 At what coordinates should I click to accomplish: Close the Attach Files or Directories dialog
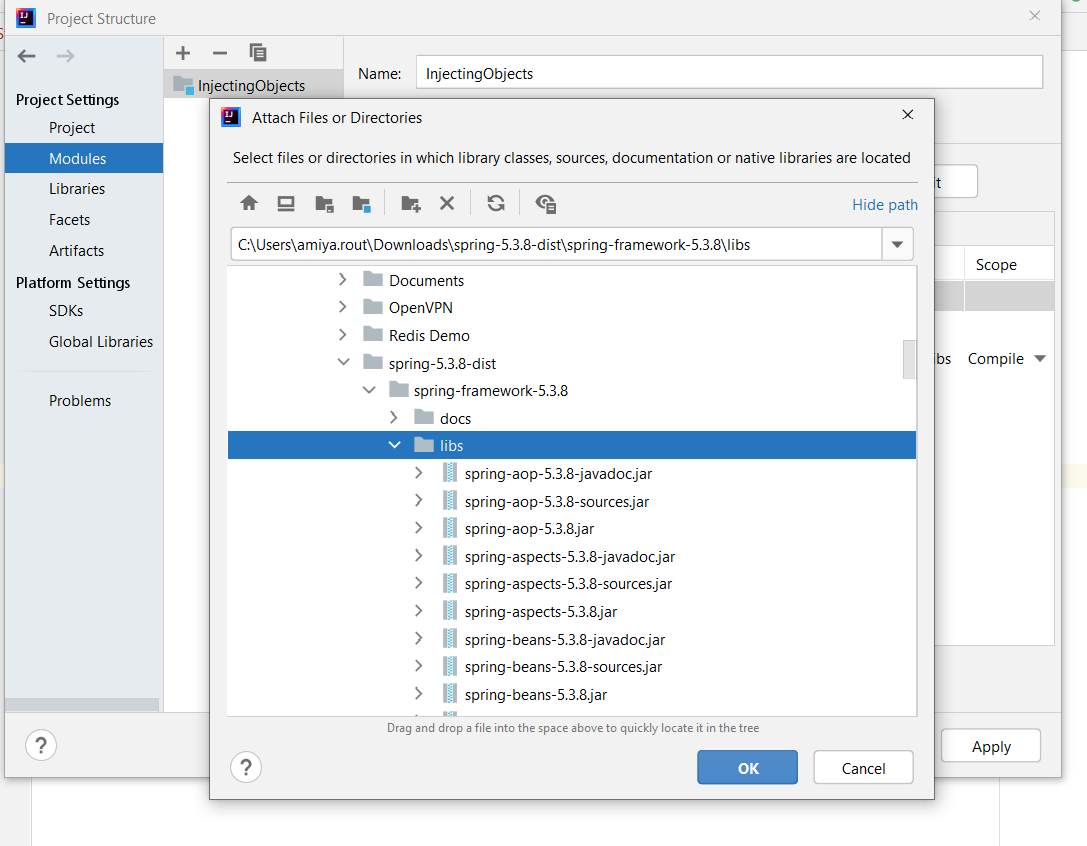pyautogui.click(x=907, y=114)
